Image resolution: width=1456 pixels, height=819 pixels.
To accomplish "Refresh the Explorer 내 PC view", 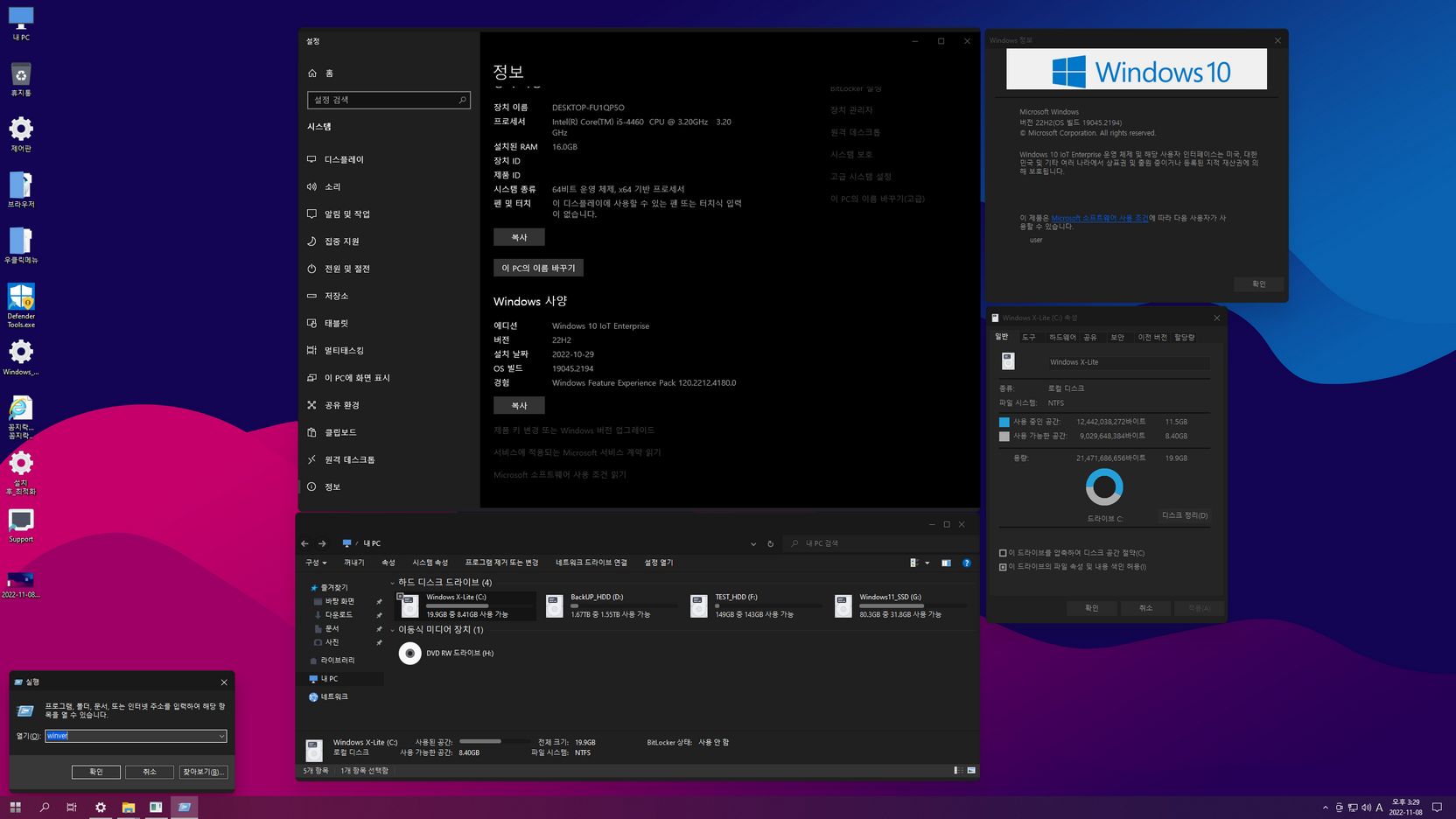I will pyautogui.click(x=771, y=543).
